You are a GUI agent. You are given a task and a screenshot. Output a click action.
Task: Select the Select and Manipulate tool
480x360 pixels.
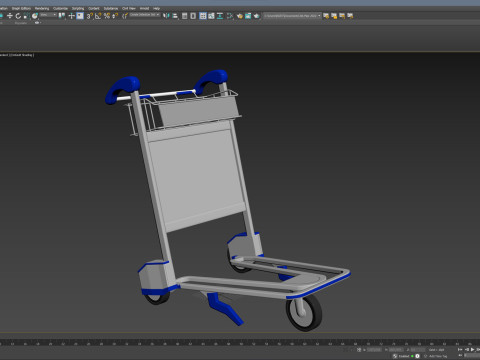coord(71,16)
